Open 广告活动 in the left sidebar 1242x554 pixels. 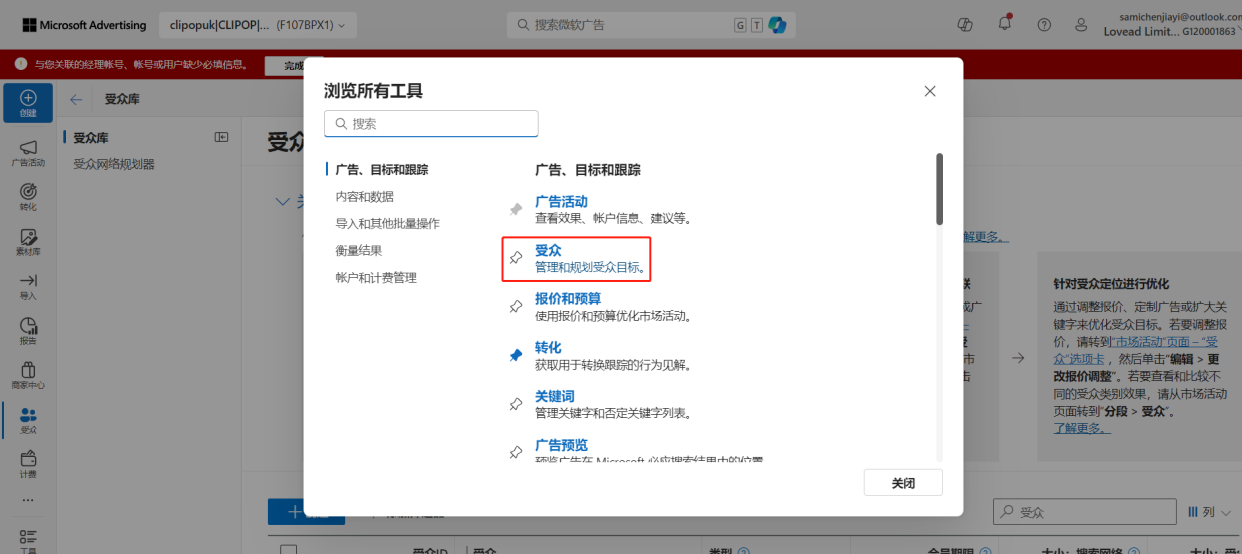pos(28,153)
